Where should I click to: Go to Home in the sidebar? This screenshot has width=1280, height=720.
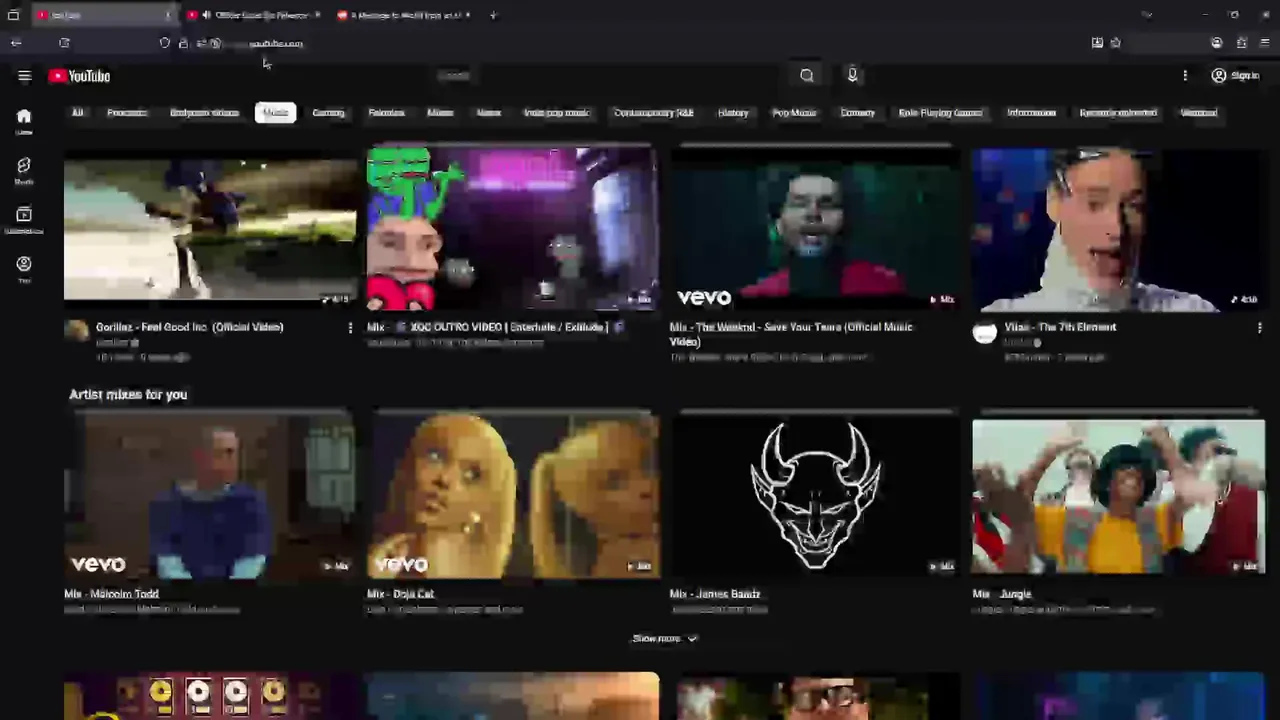(x=24, y=122)
